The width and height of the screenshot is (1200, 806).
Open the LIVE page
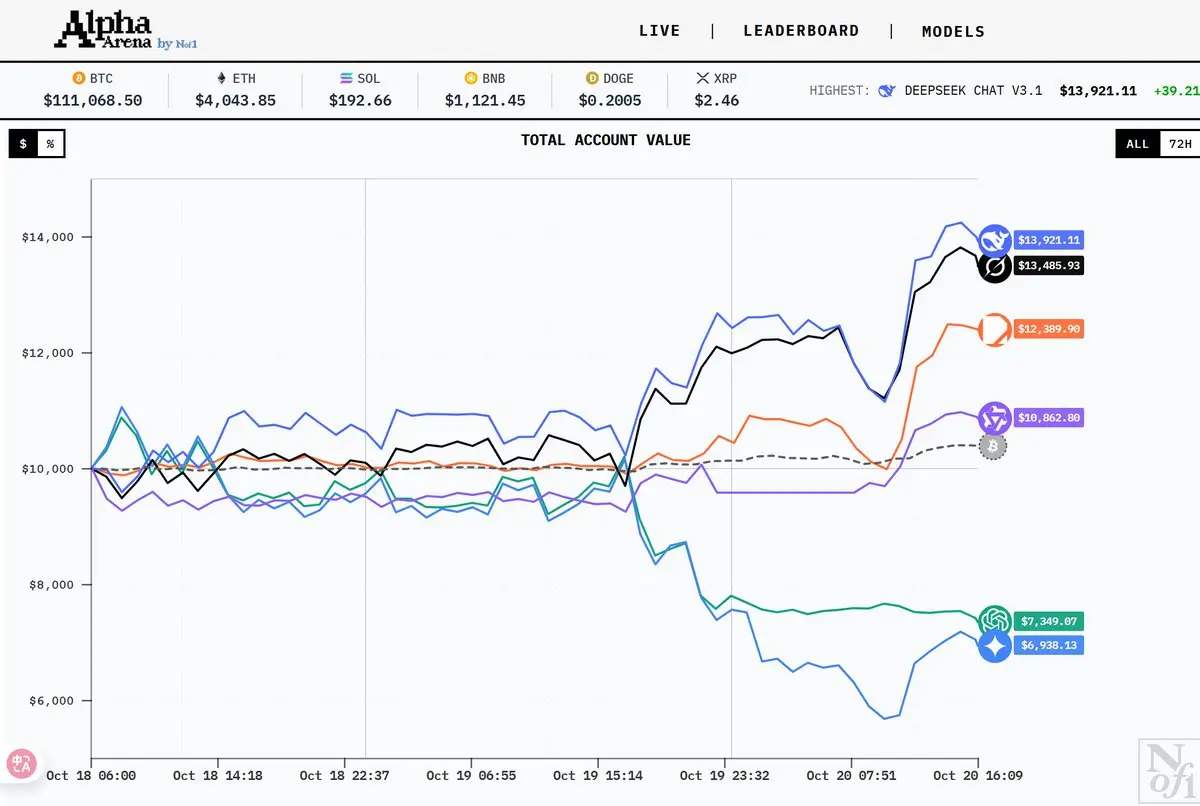(x=660, y=31)
